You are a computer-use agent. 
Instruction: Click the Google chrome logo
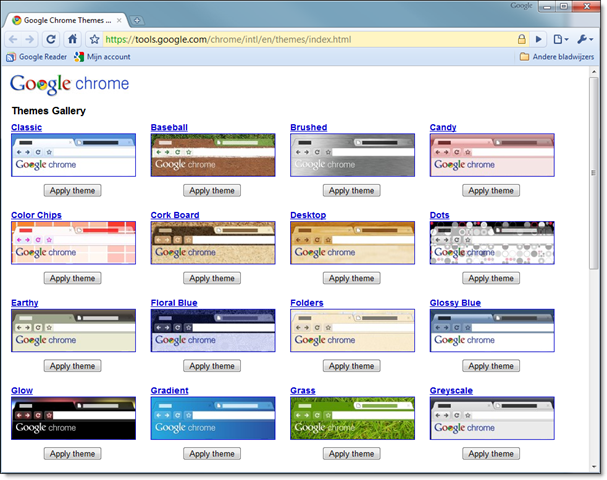pyautogui.click(x=70, y=84)
